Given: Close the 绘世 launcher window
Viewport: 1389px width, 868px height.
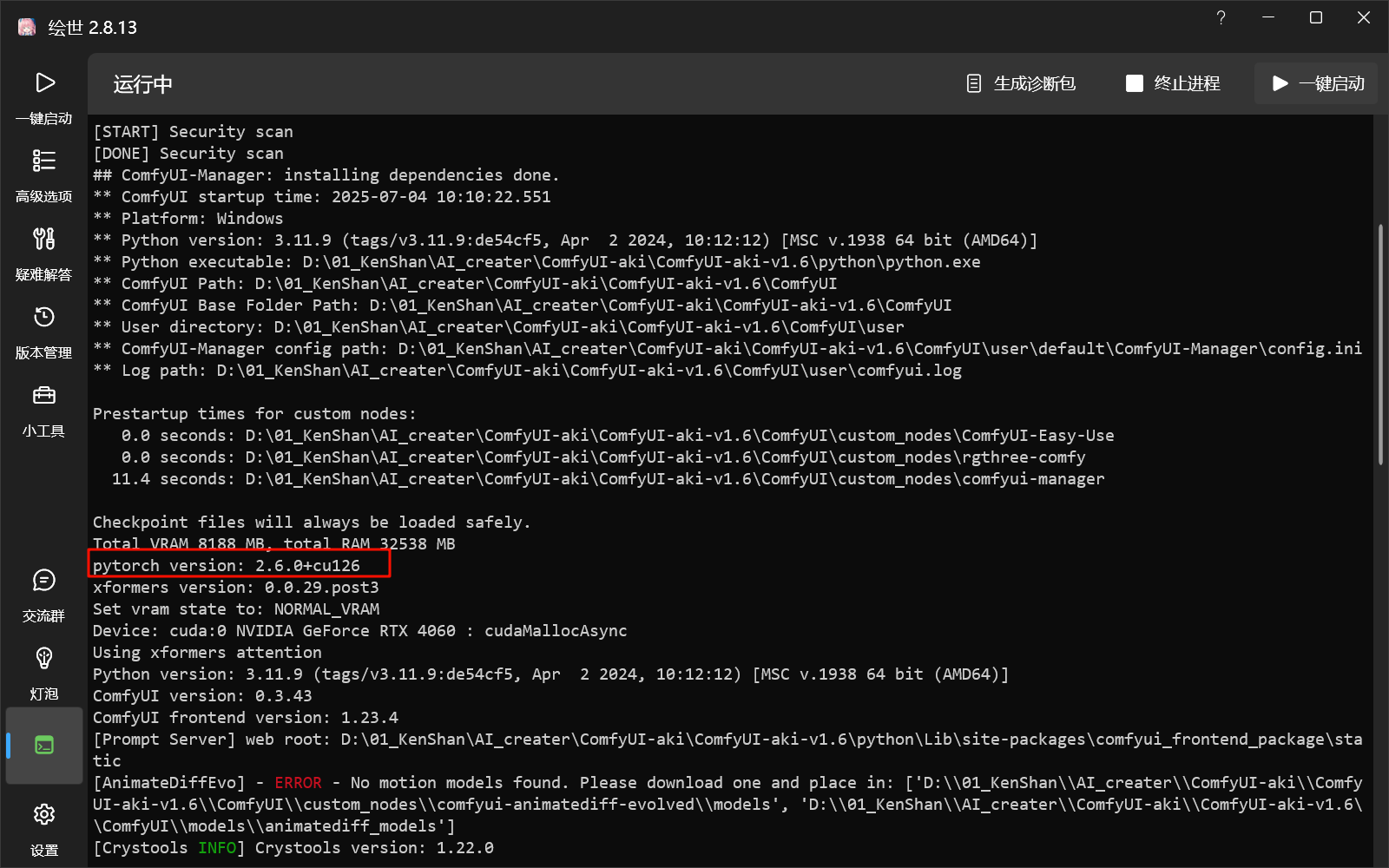Looking at the screenshot, I should pyautogui.click(x=1364, y=18).
